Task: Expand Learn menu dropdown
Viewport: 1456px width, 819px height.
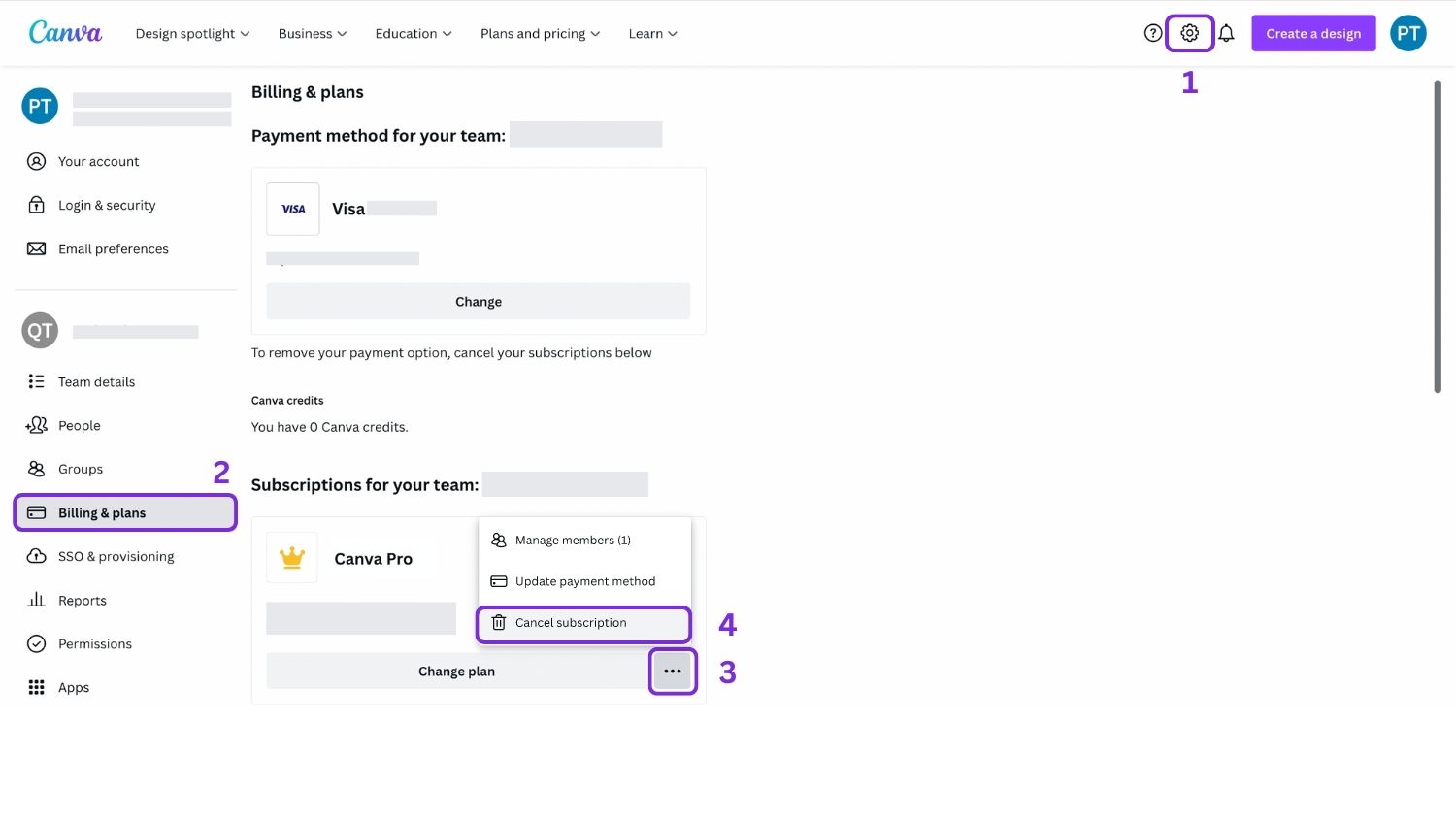Action: pos(653,33)
